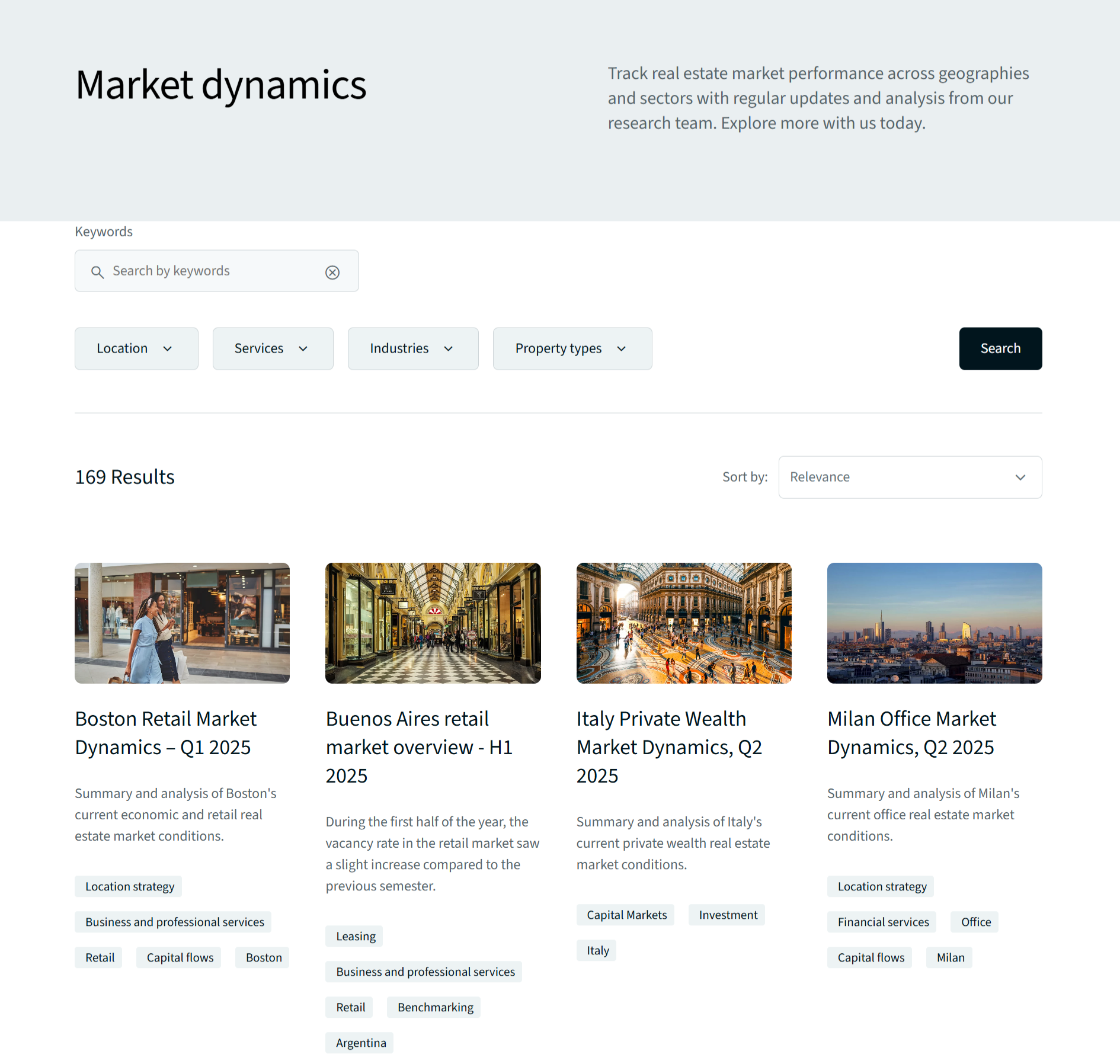Open the Italy Galleria thumbnail image
This screenshot has width=1120, height=1064.
[684, 623]
